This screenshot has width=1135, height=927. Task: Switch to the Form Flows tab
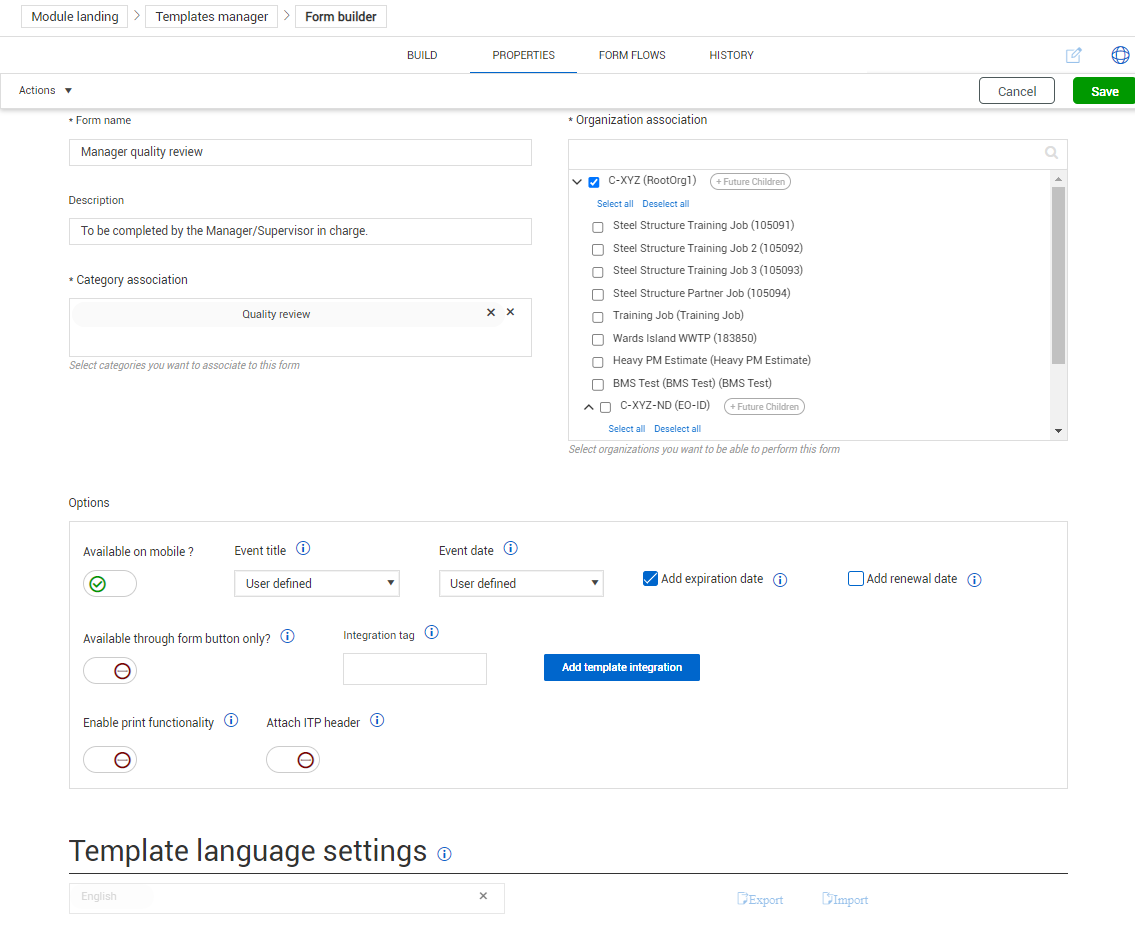click(632, 55)
